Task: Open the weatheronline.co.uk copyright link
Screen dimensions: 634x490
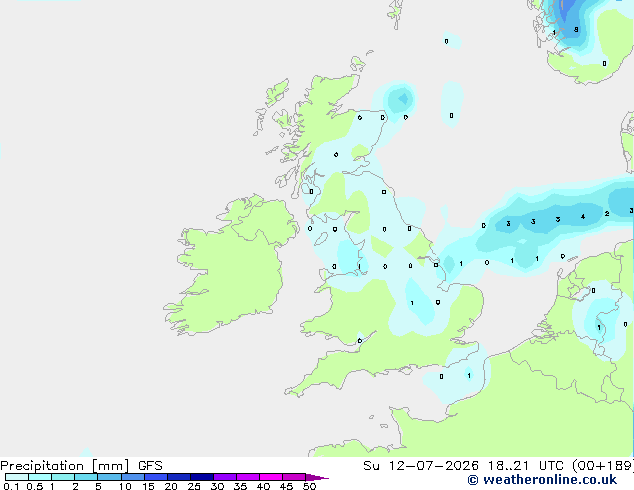Action: [x=542, y=480]
